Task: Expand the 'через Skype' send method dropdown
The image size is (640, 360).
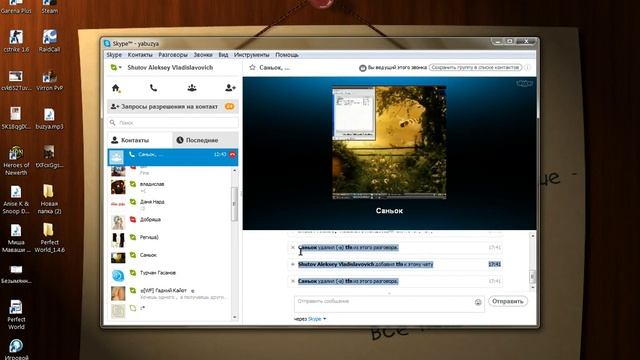Action: coord(324,319)
